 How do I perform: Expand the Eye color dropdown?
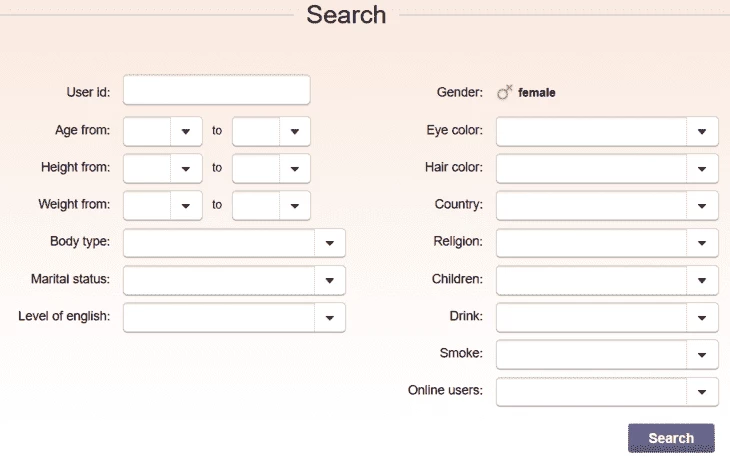click(x=607, y=131)
